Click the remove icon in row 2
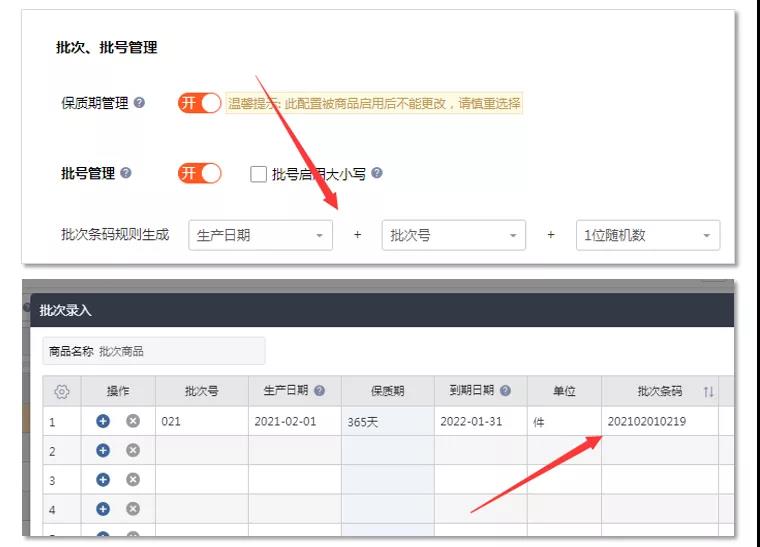The height and width of the screenshot is (547, 760). 132,451
